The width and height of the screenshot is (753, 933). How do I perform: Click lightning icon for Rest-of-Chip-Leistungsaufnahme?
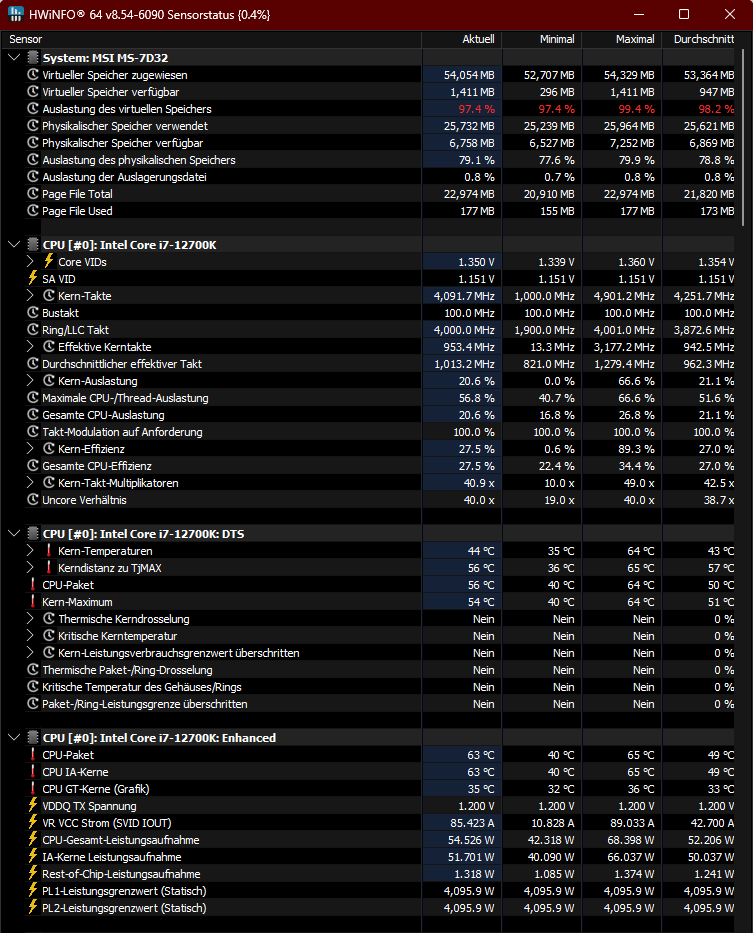coord(33,873)
